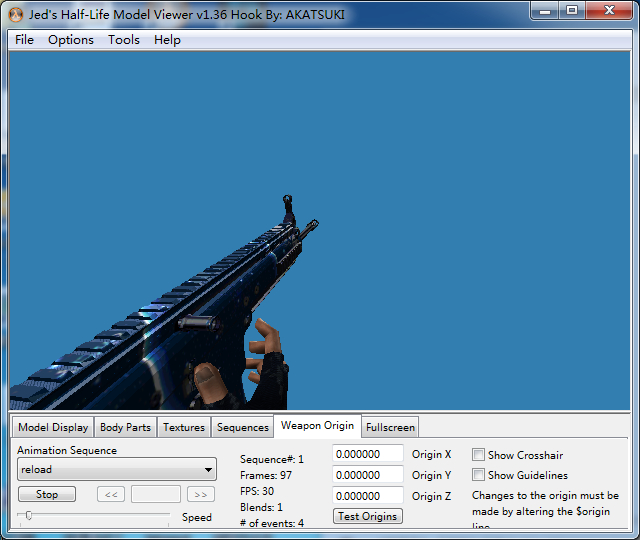Open the Options menu

click(x=71, y=40)
